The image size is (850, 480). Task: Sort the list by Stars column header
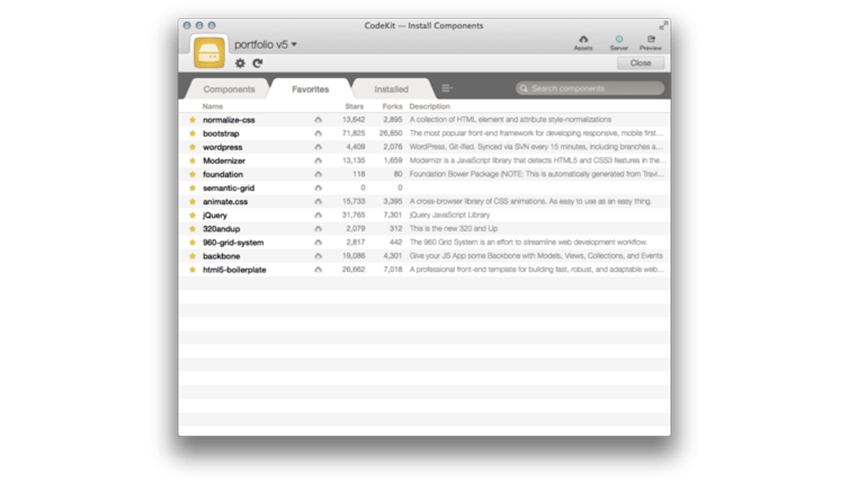[353, 106]
